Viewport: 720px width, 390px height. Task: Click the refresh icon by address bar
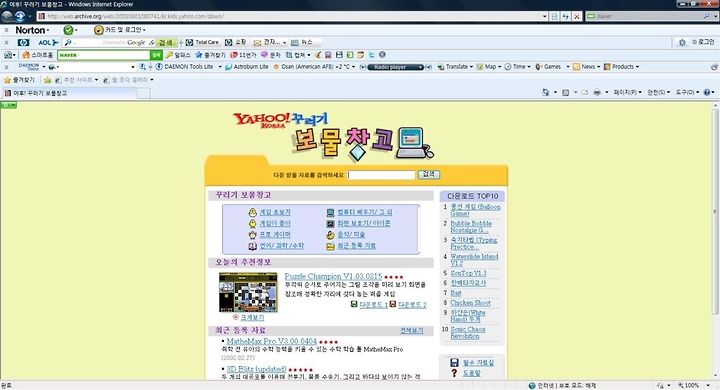click(x=566, y=16)
